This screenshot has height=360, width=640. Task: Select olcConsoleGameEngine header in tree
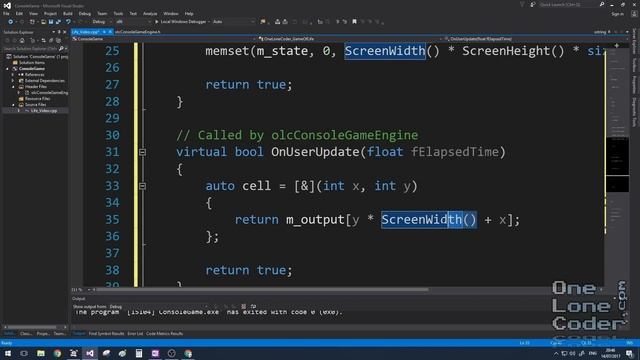[x=47, y=93]
